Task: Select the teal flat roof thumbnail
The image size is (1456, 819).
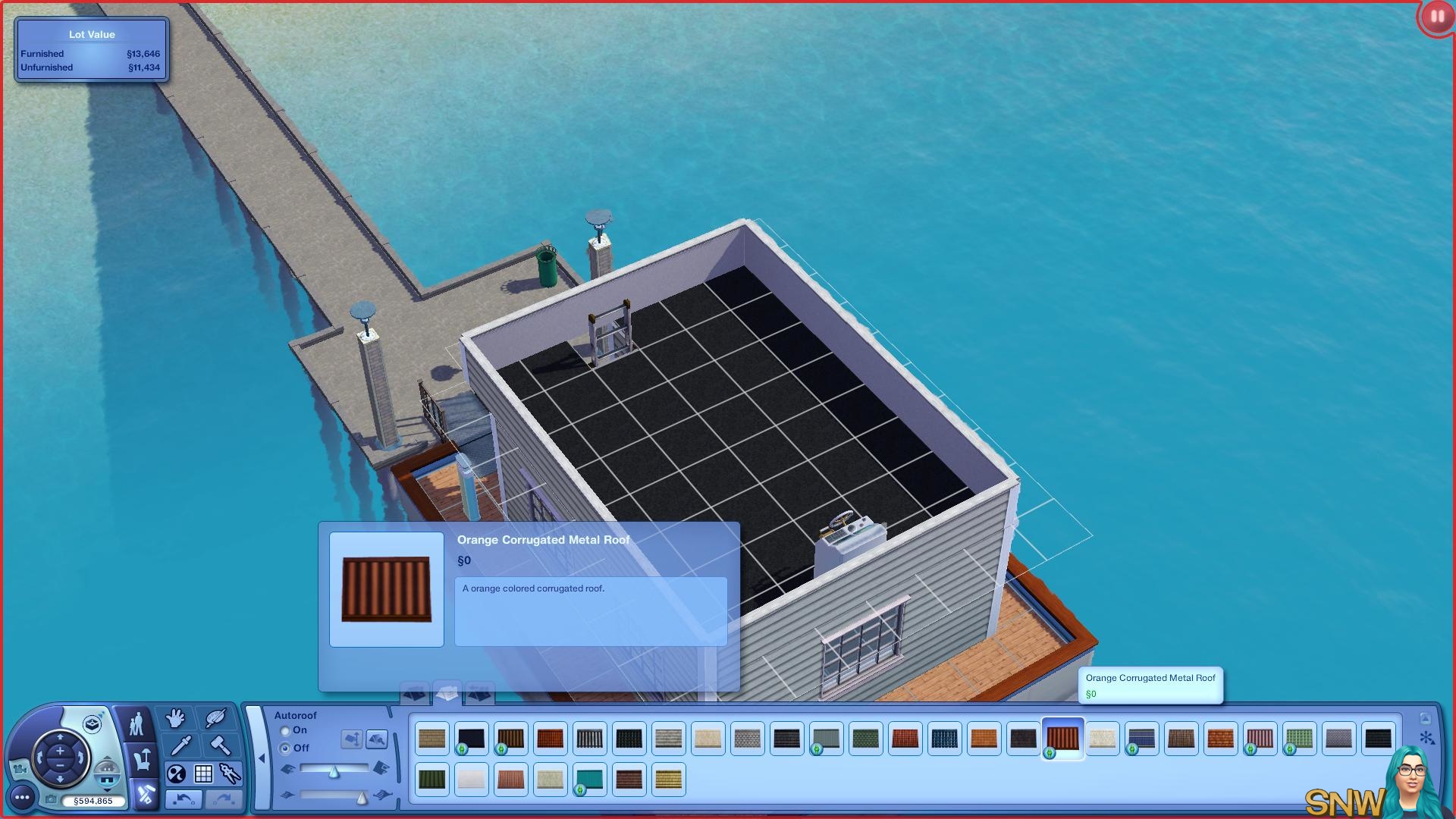Action: [x=590, y=780]
